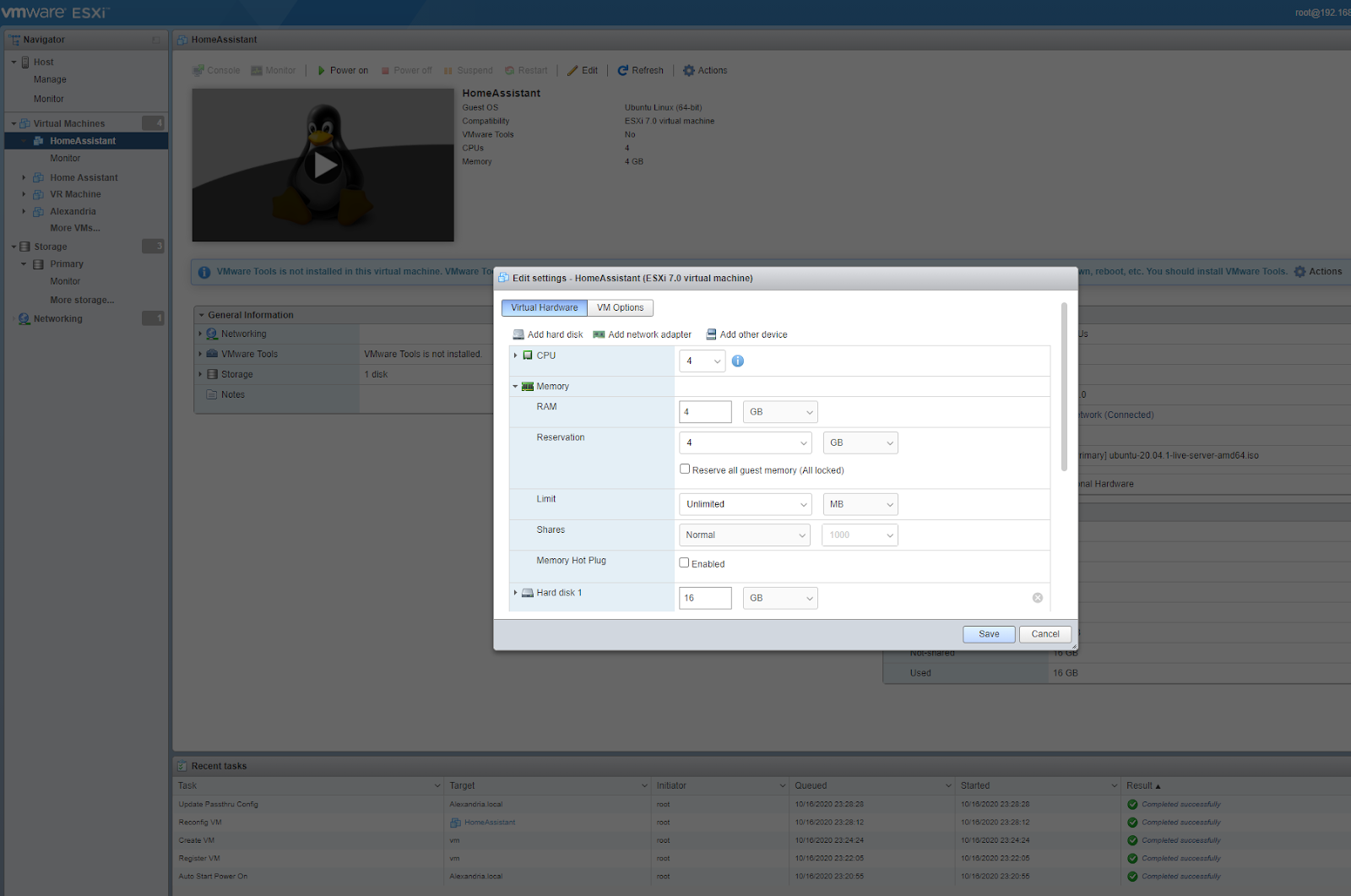The height and width of the screenshot is (896, 1351).
Task: Expand the Storage row in General Information
Action: click(200, 374)
